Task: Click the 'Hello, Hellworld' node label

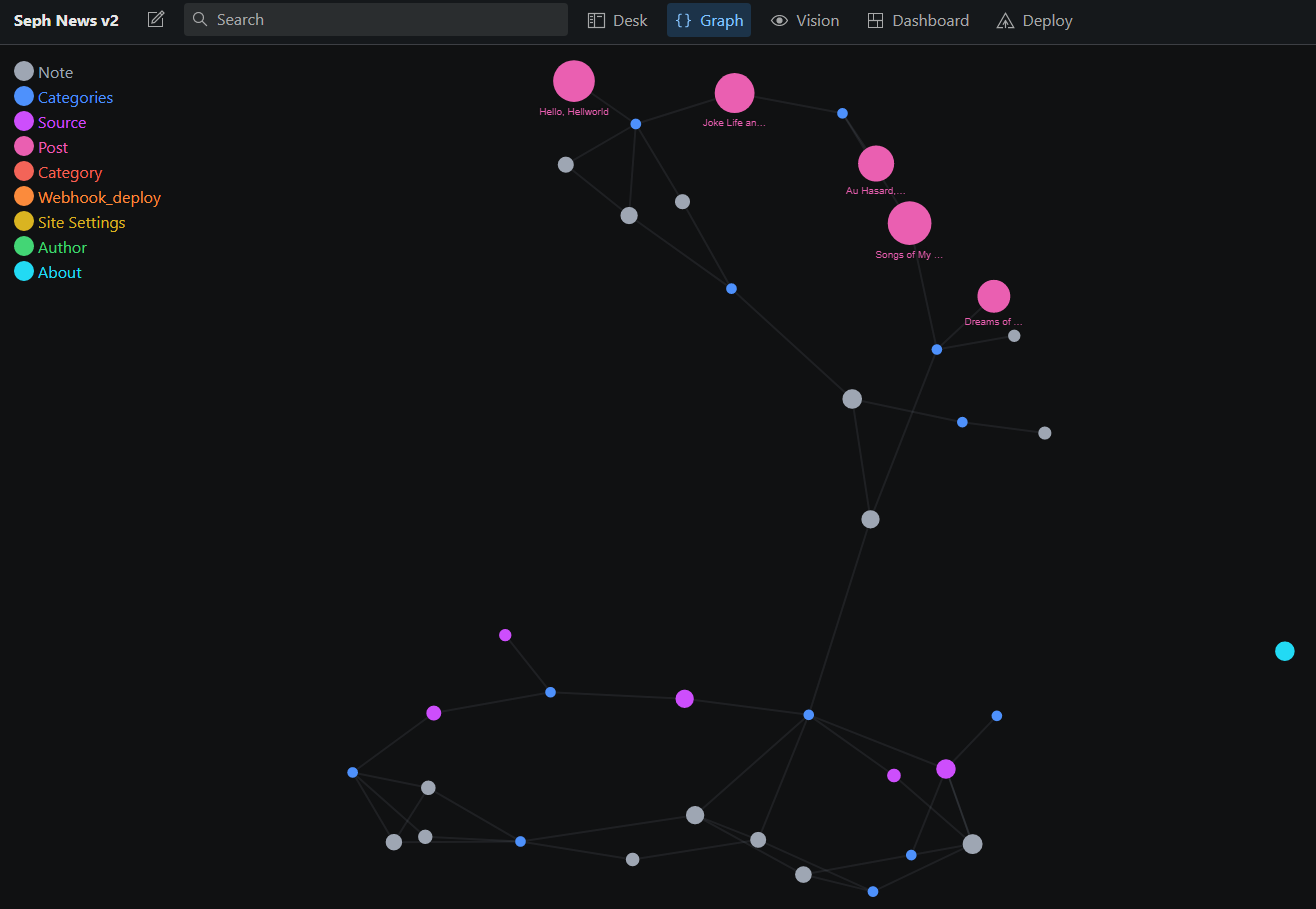Action: coord(574,112)
